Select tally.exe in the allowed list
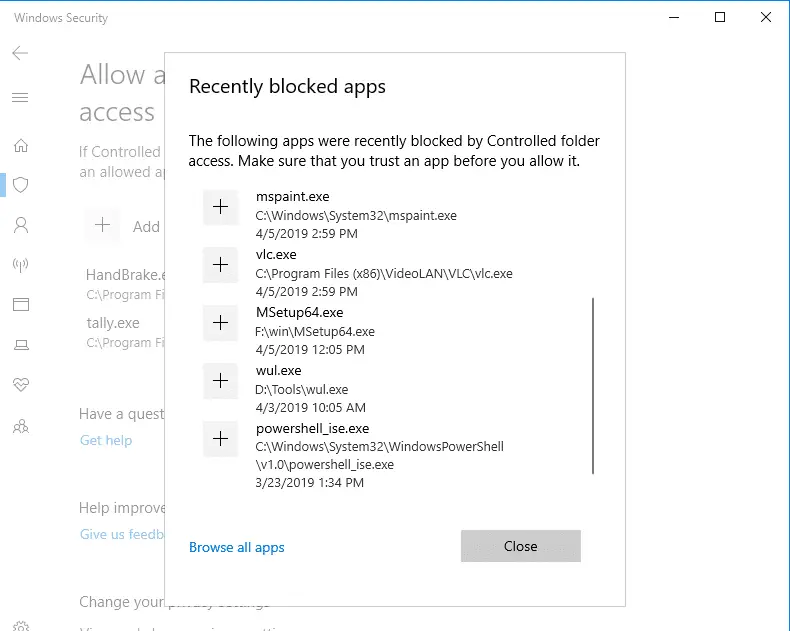The height and width of the screenshot is (631, 790). click(125, 332)
